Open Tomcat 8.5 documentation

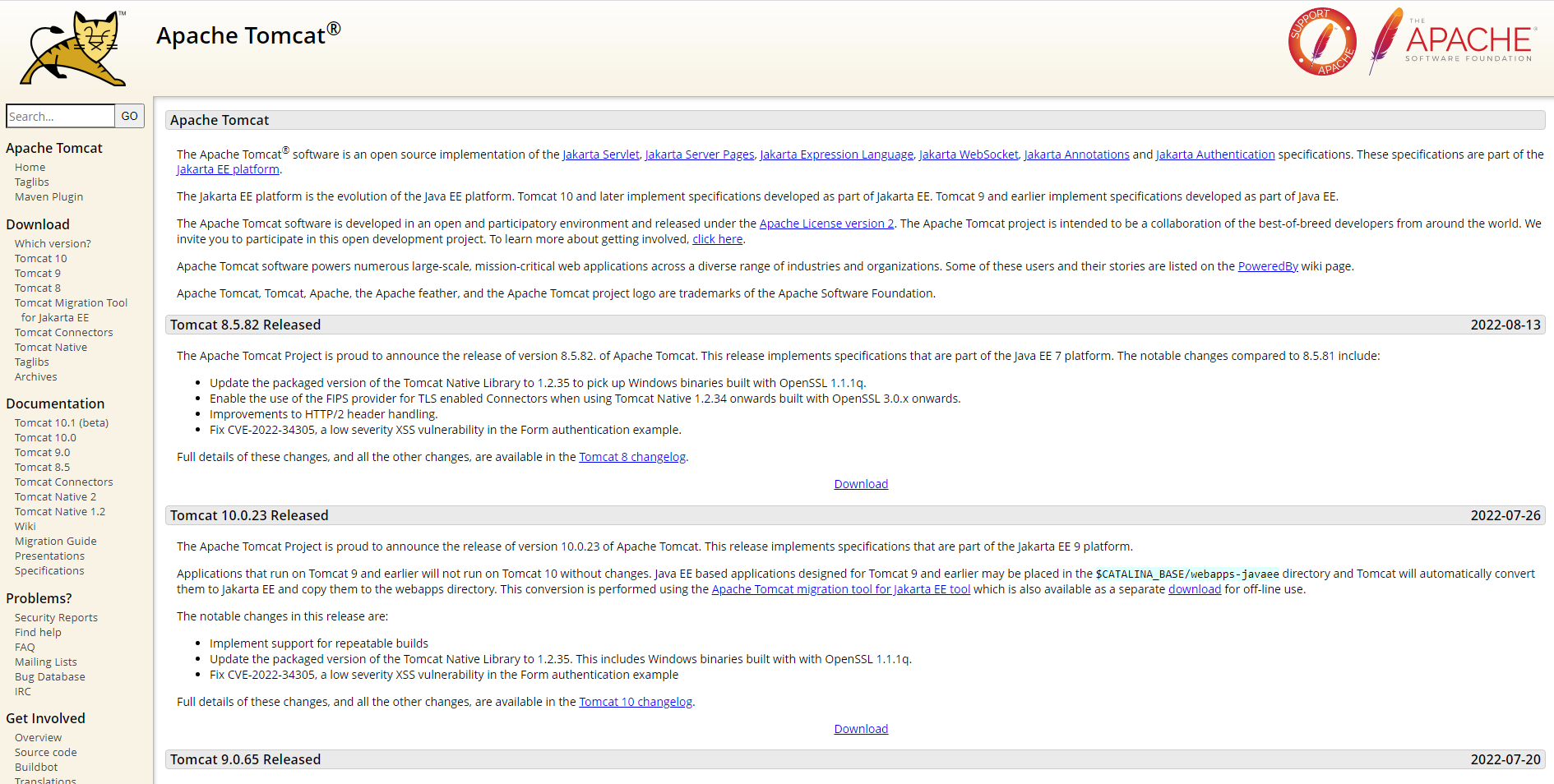pos(43,467)
